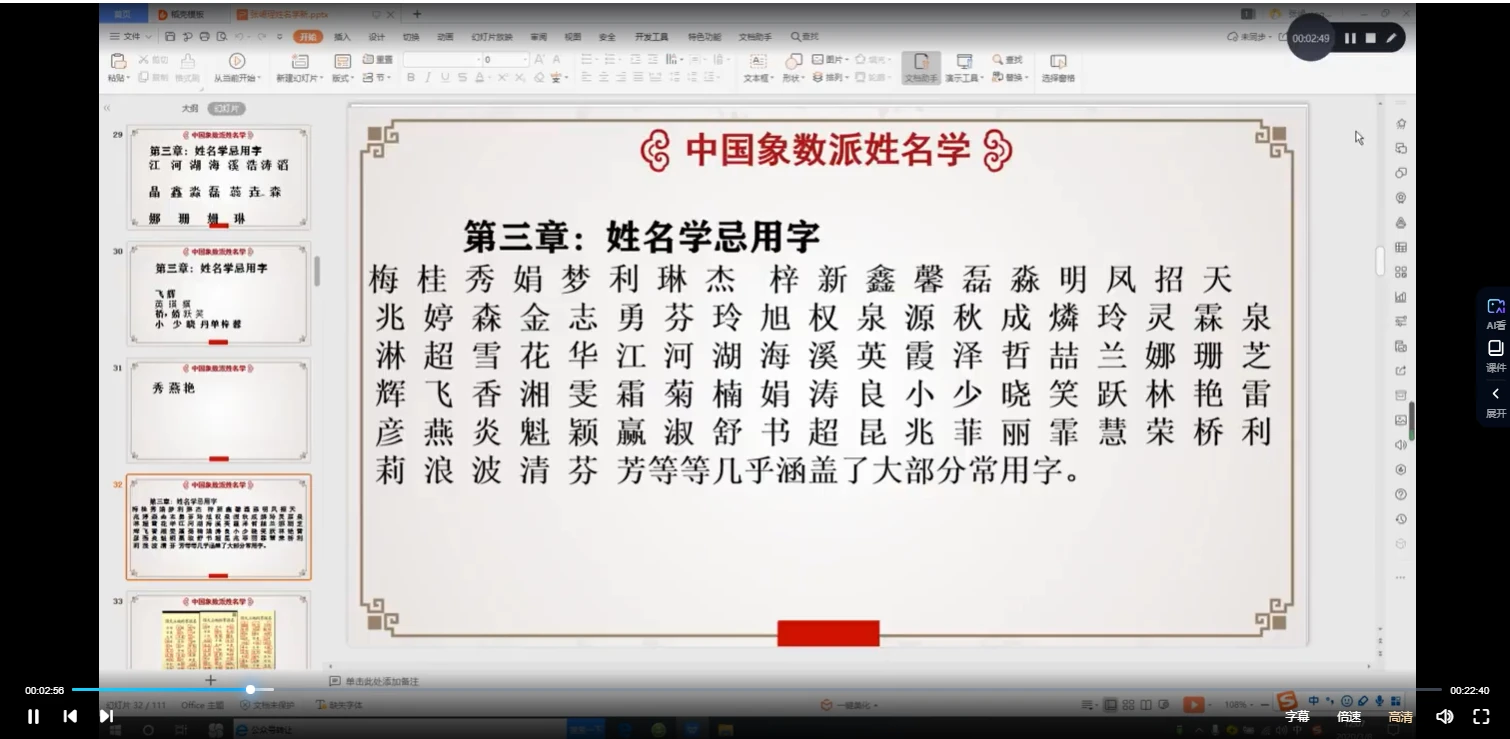Image resolution: width=1510 pixels, height=739 pixels.
Task: Skip to the next video
Action: tap(106, 716)
